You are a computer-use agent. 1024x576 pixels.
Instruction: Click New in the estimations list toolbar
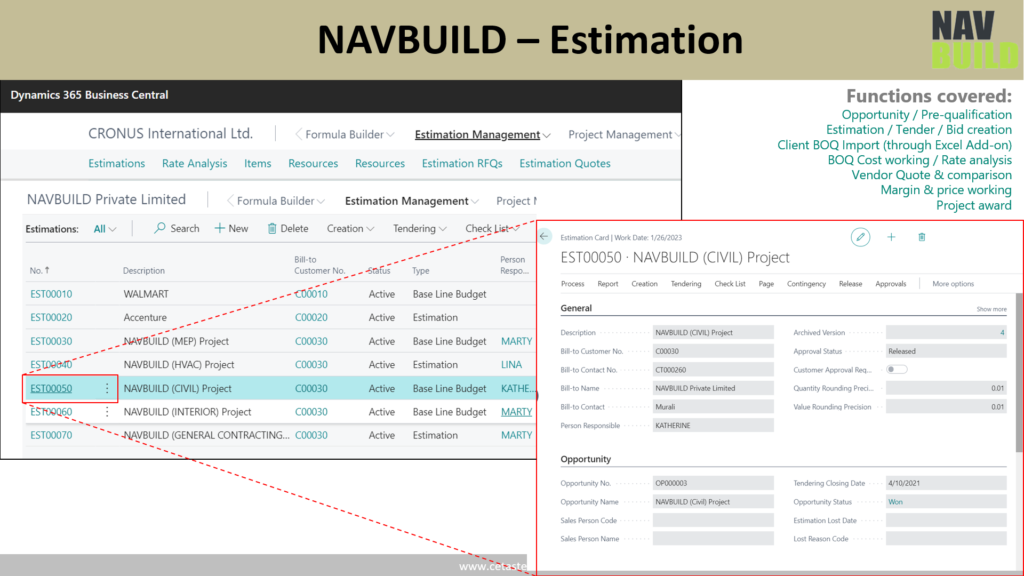tap(231, 228)
